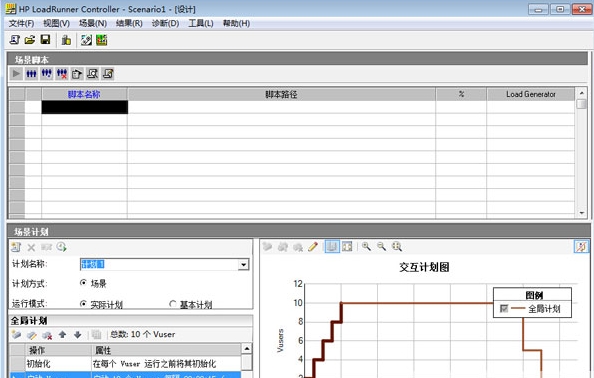Click the 操作 column header
This screenshot has height=378, width=594.
(x=58, y=350)
